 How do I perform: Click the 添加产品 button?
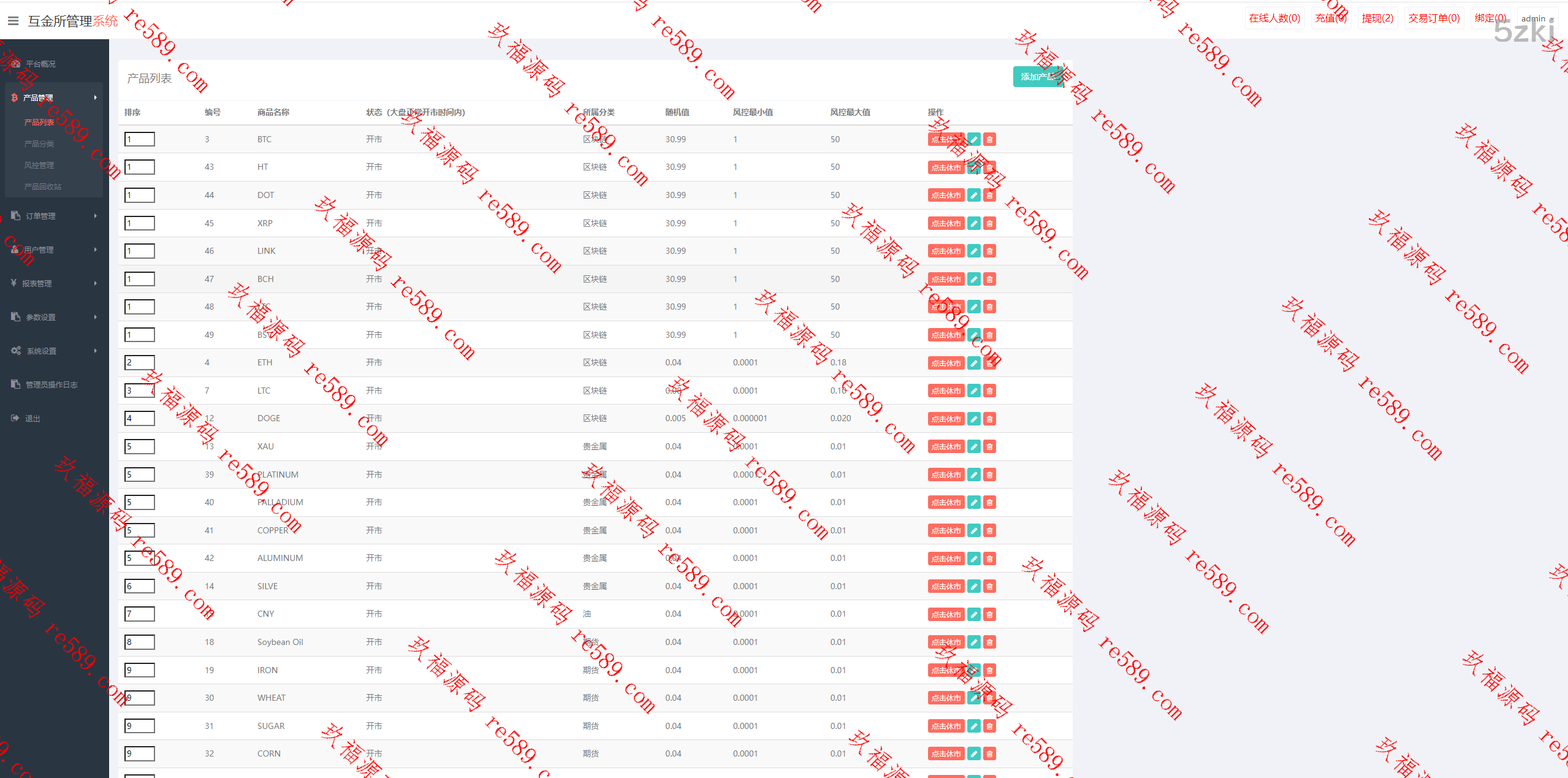[x=1038, y=77]
